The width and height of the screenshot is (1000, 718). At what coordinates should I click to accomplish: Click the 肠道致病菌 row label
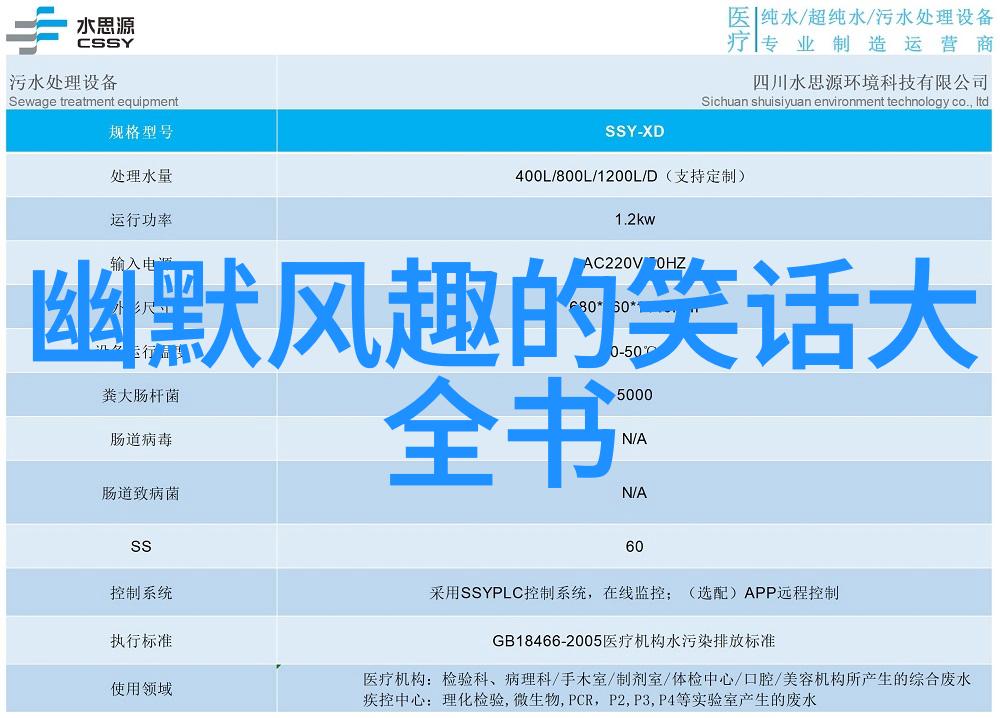click(x=141, y=493)
